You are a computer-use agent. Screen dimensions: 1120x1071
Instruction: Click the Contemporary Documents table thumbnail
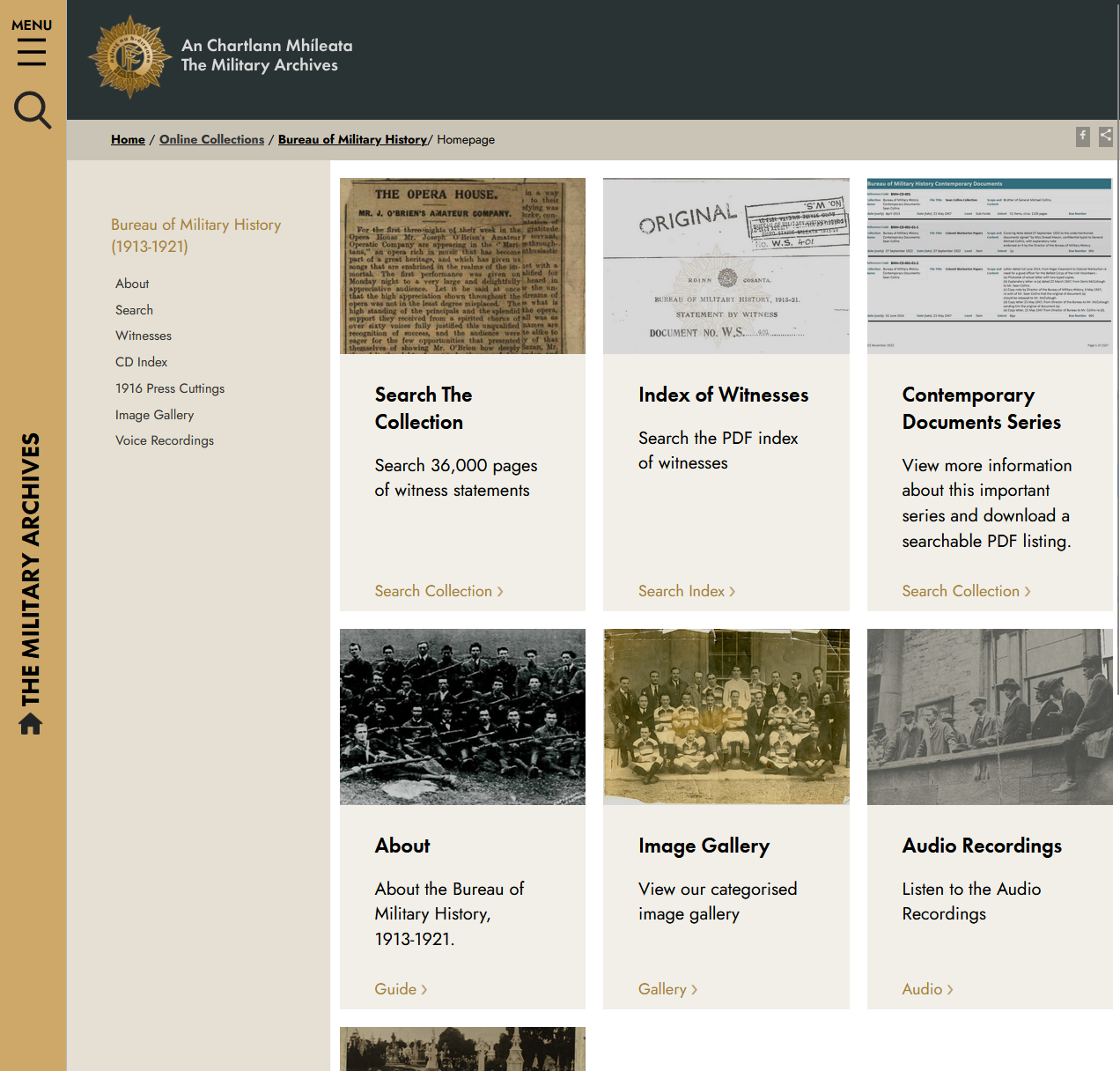tap(990, 266)
